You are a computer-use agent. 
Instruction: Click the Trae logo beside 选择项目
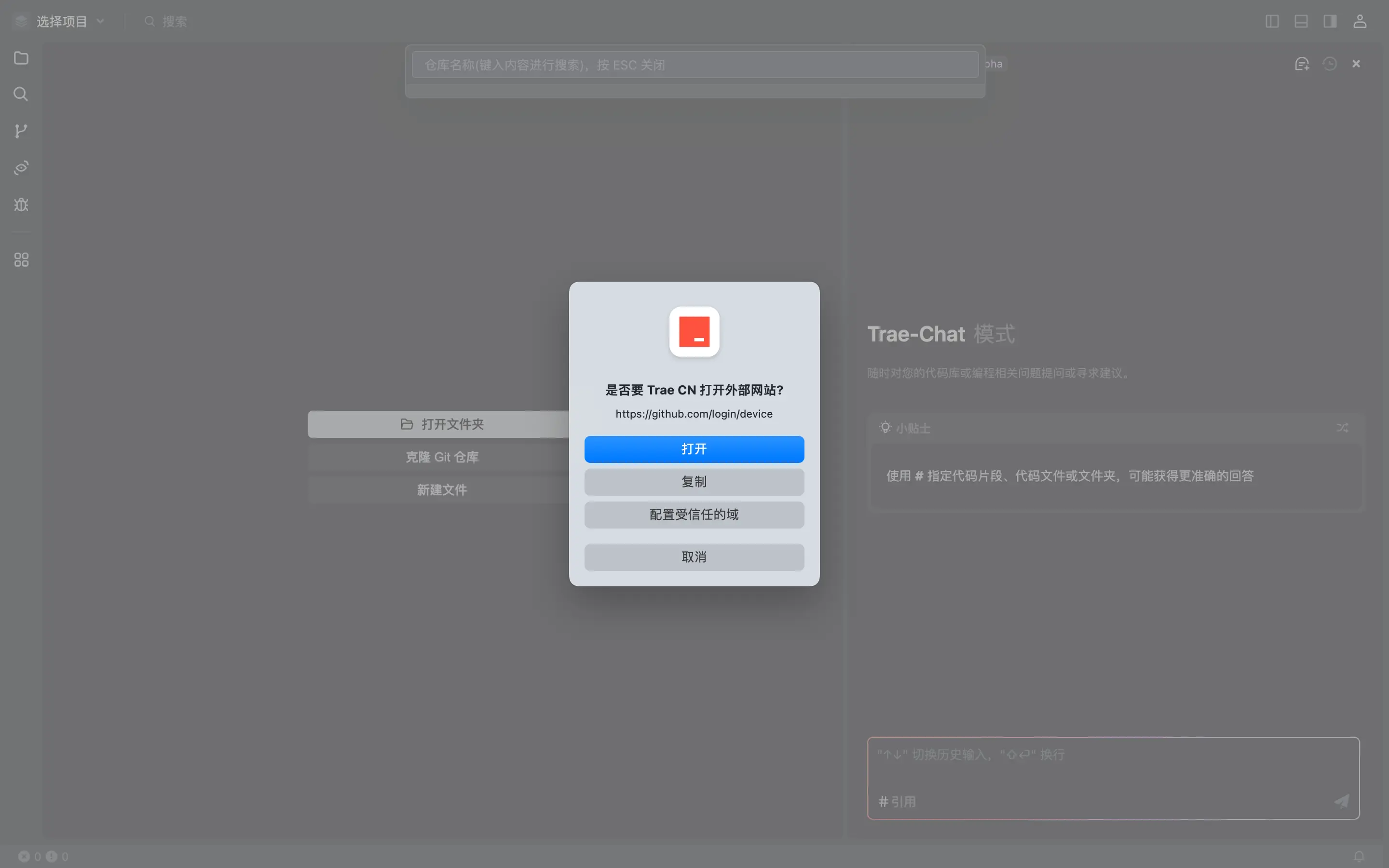[x=21, y=21]
